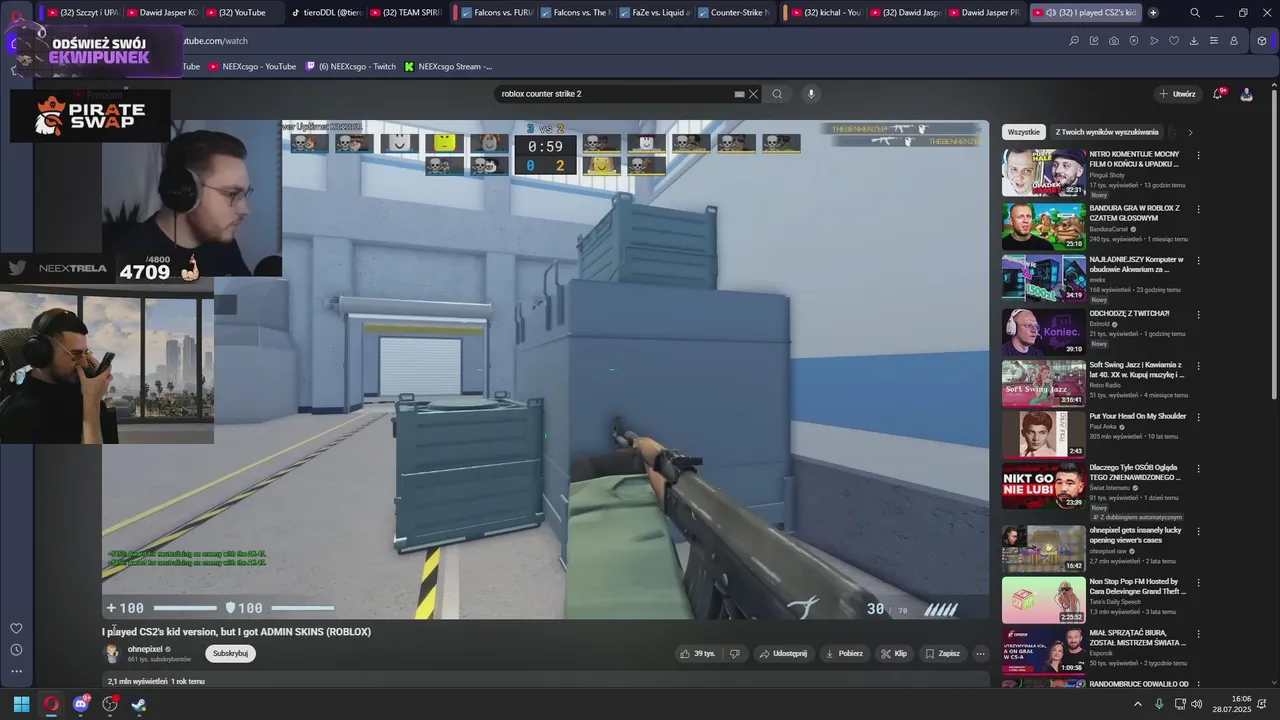
Task: Open Opera profile icon in toolbar
Action: point(1234,41)
